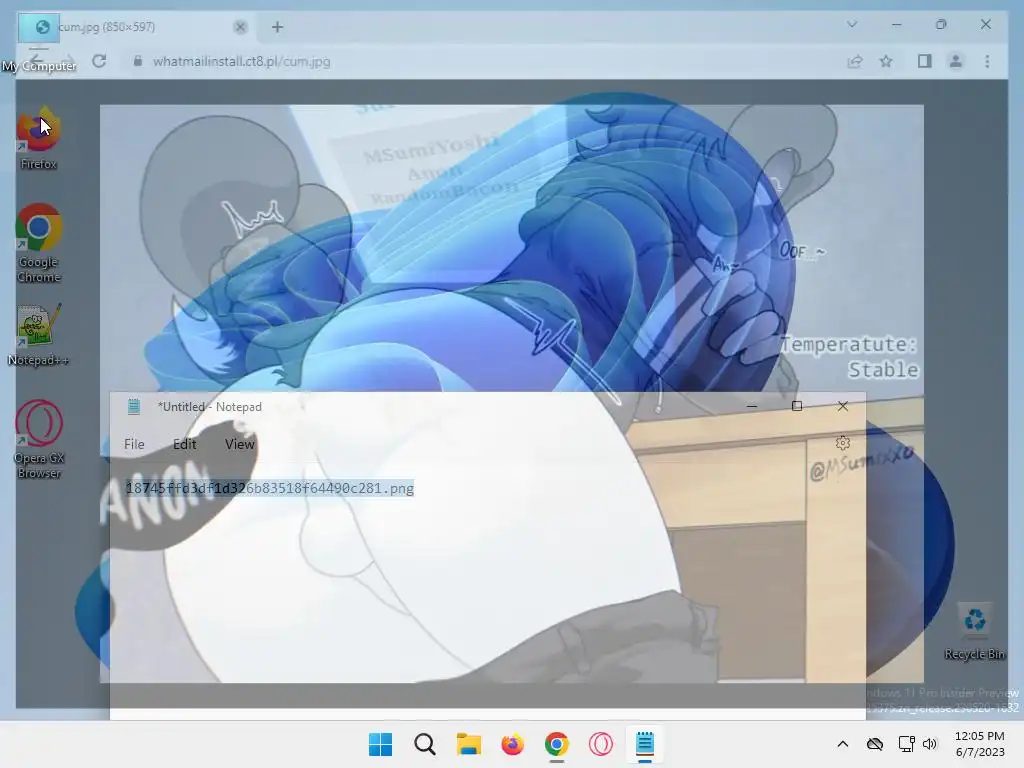Open the volume control in the tray

pos(929,744)
